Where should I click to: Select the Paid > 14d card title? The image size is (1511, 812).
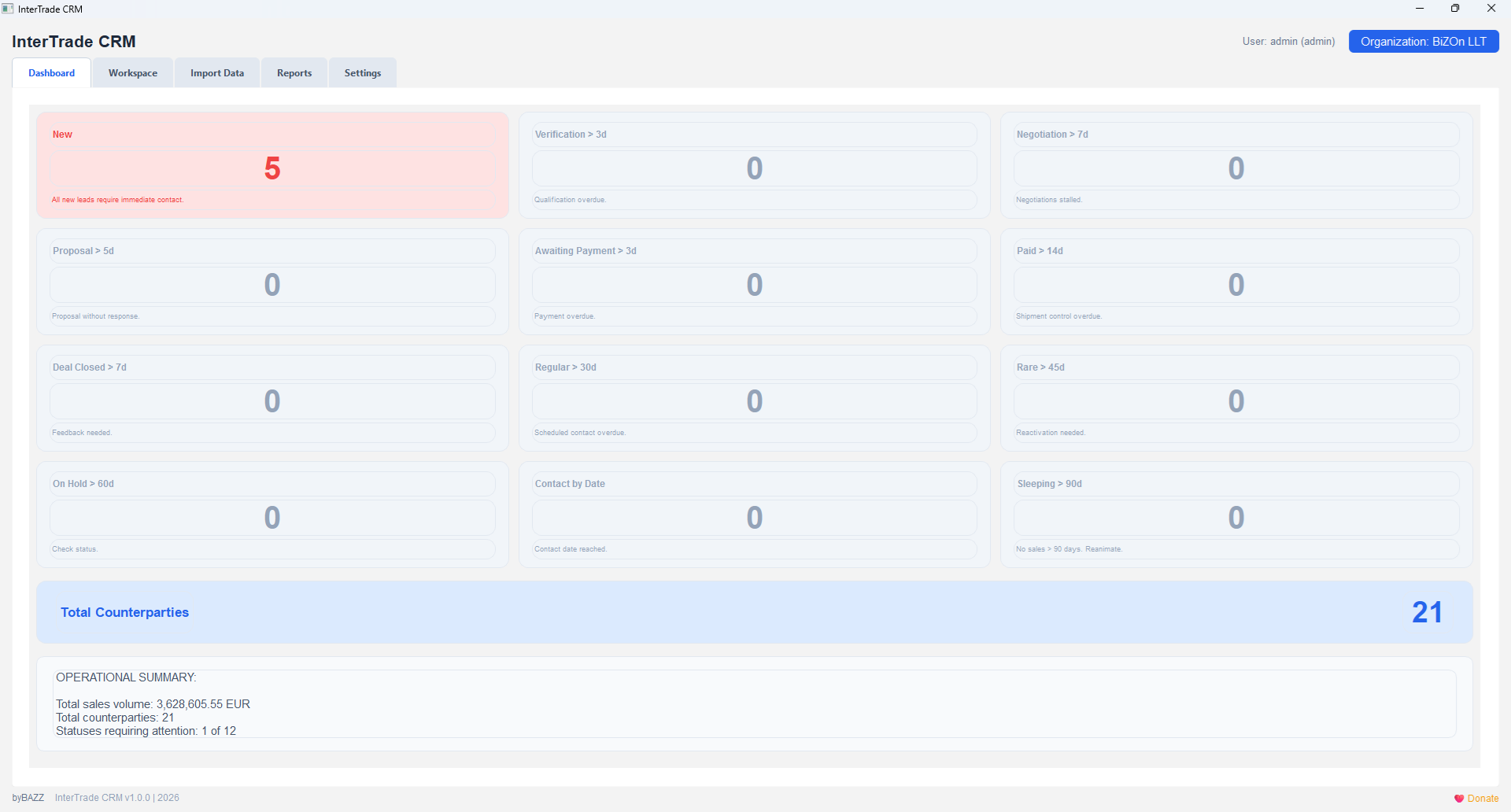tap(1040, 251)
